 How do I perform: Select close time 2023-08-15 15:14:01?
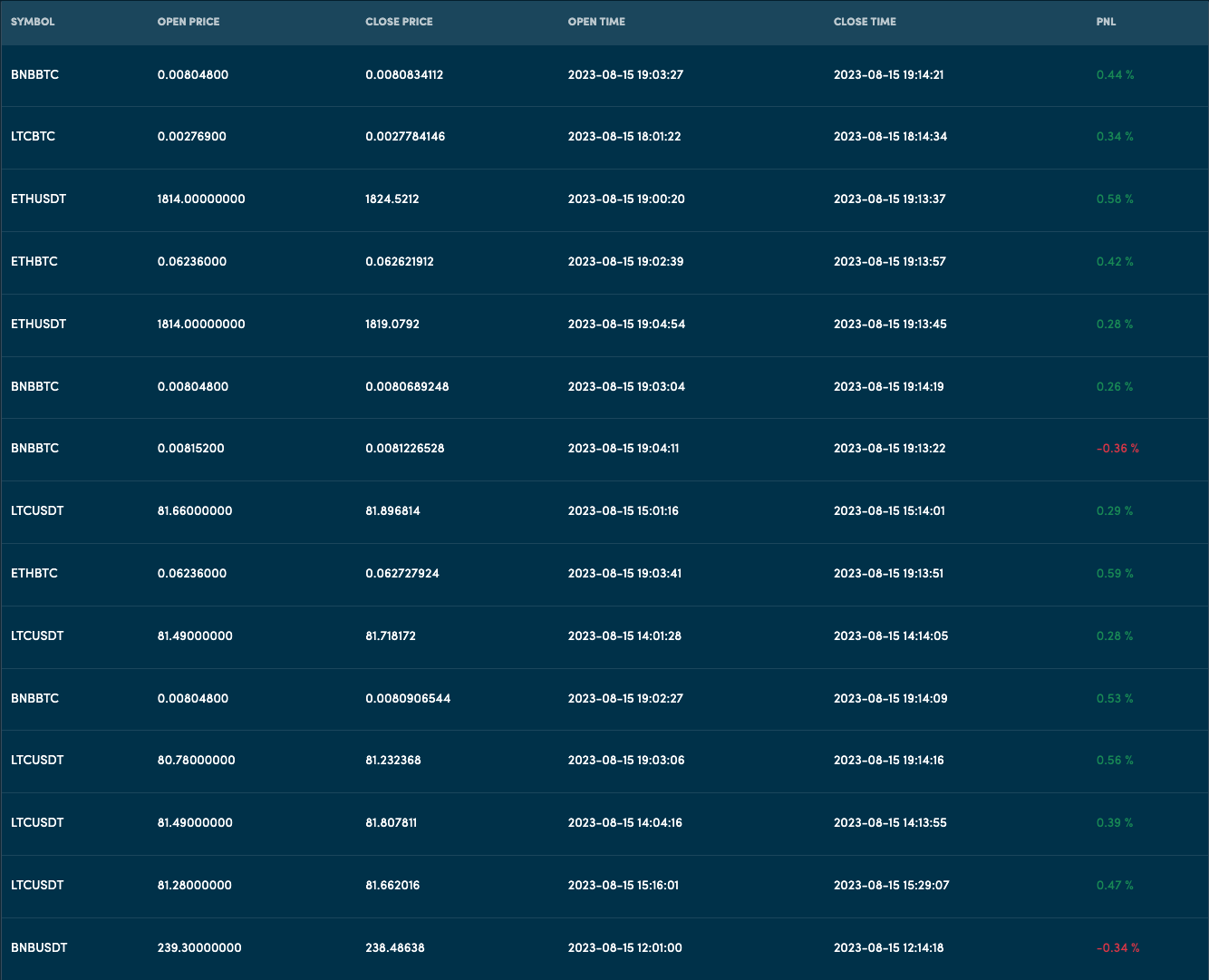pyautogui.click(x=889, y=511)
